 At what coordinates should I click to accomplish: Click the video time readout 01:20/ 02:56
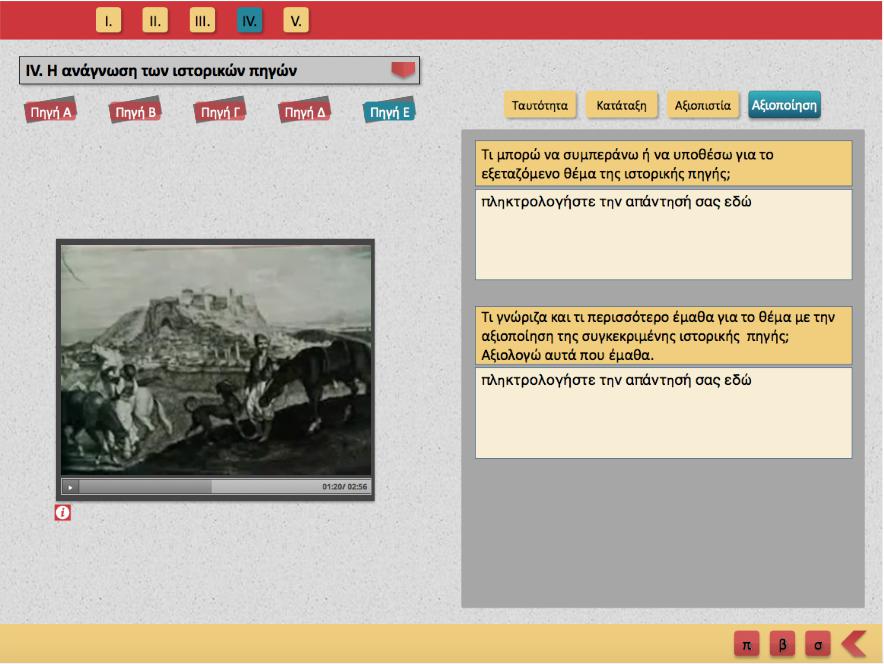(344, 487)
